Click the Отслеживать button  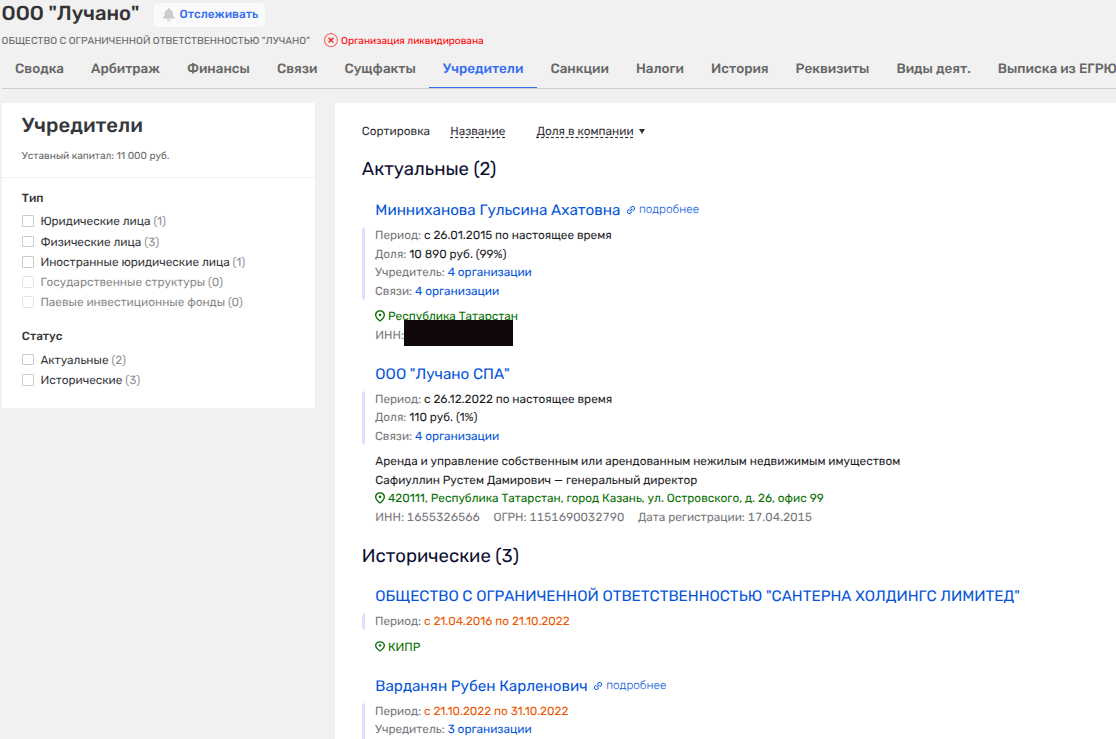pos(217,15)
